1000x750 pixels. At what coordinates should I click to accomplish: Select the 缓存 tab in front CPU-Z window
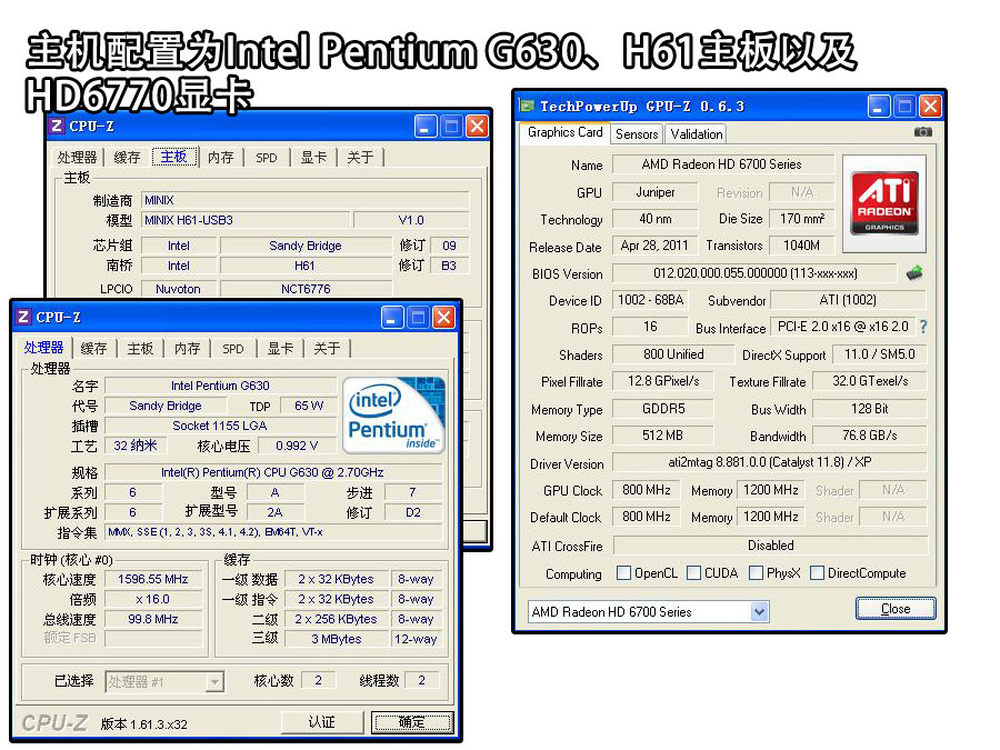(94, 348)
